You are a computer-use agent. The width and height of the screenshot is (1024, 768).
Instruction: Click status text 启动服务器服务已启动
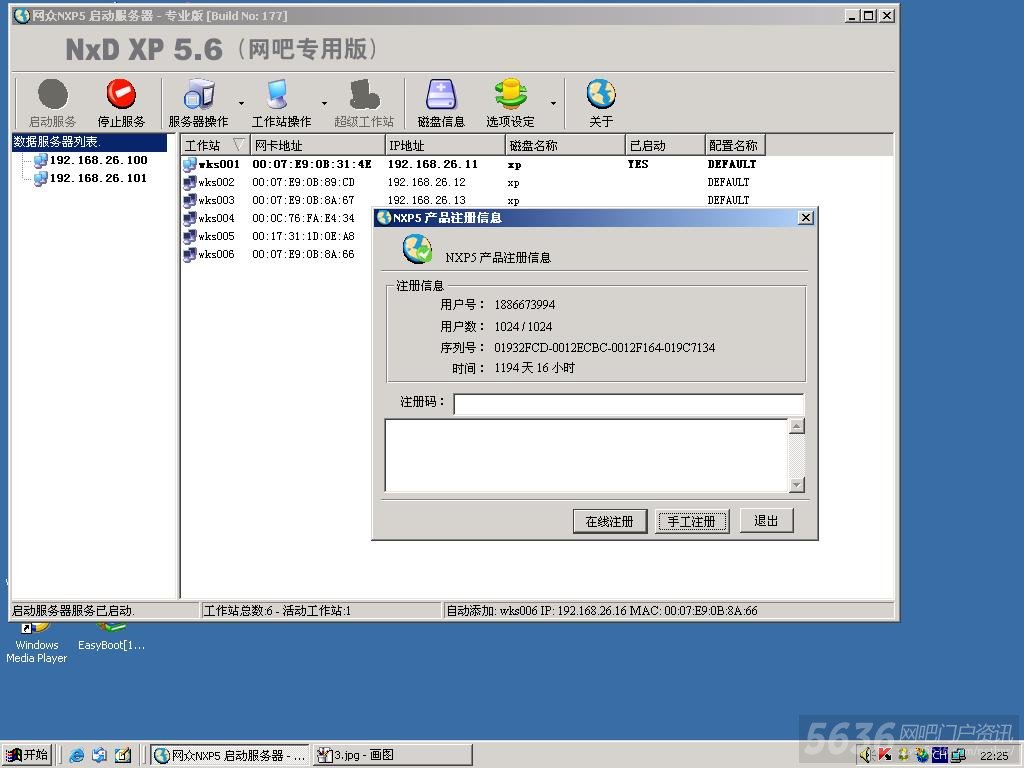(x=73, y=611)
